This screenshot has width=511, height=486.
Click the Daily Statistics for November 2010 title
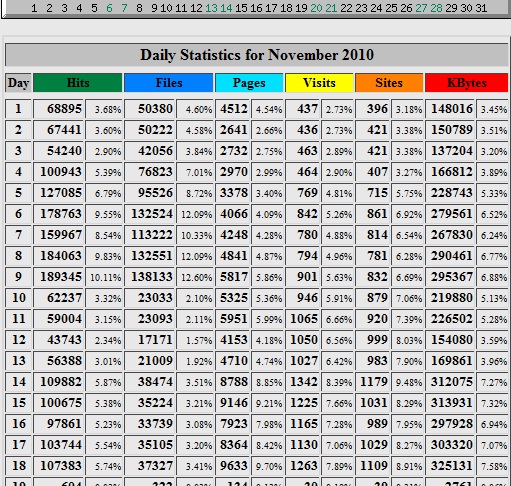[257, 55]
